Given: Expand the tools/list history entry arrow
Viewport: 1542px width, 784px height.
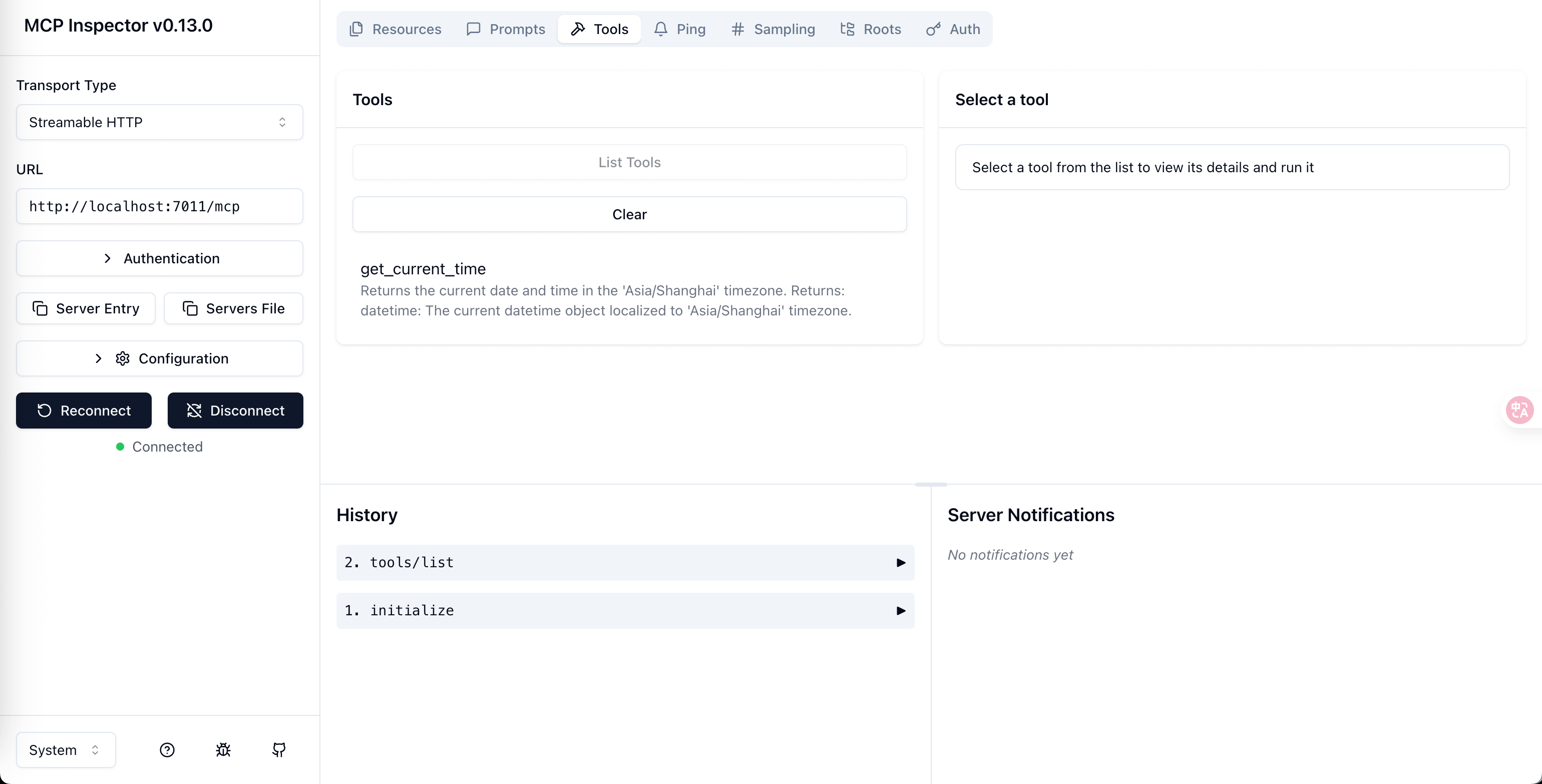Looking at the screenshot, I should [900, 563].
